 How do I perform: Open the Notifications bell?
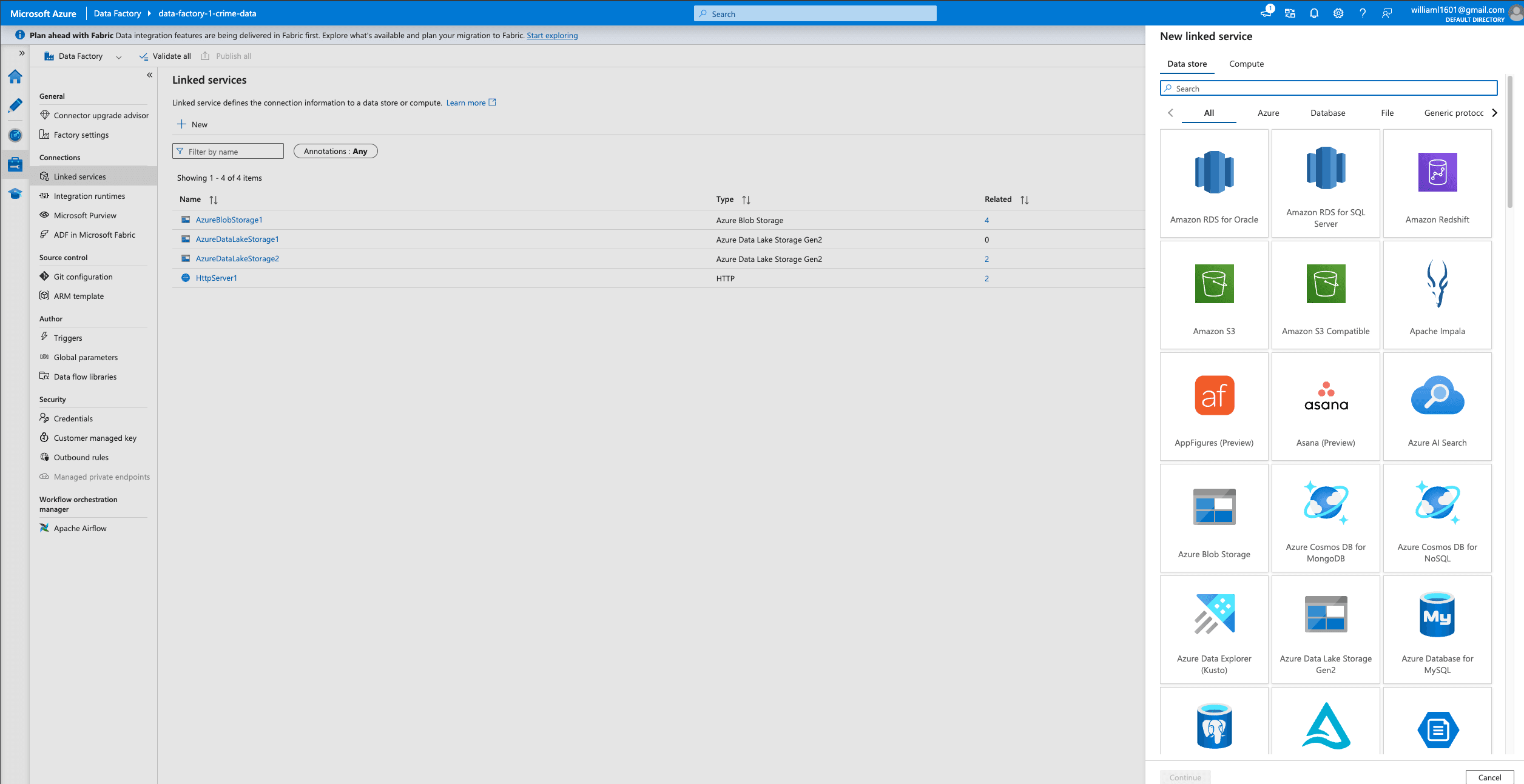(x=1313, y=13)
